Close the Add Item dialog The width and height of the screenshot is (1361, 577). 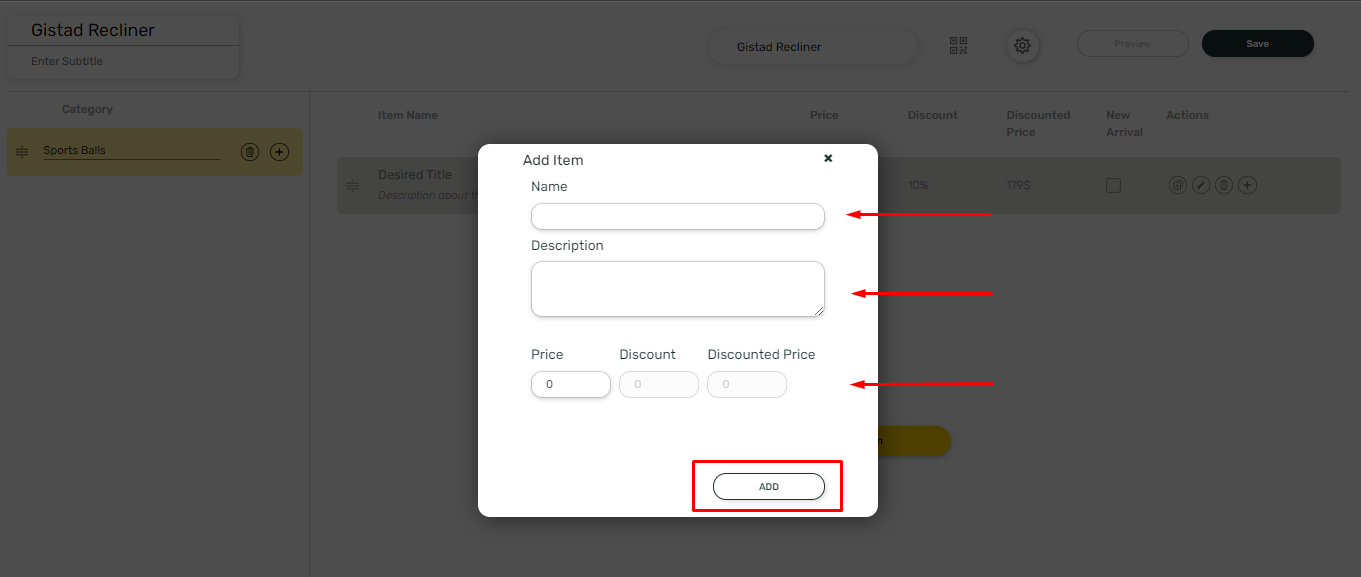tap(828, 158)
